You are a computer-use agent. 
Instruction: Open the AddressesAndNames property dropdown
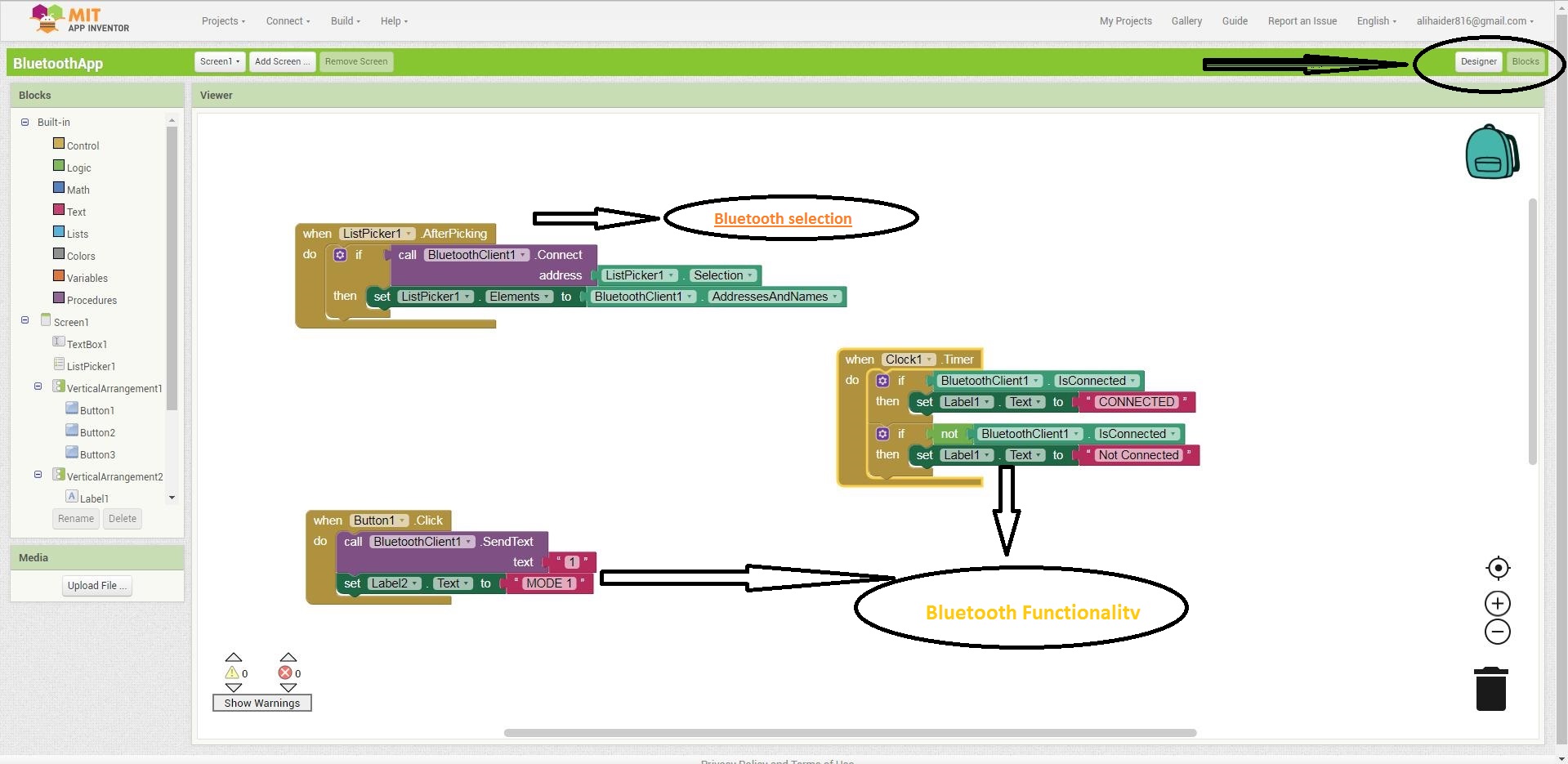pos(775,297)
